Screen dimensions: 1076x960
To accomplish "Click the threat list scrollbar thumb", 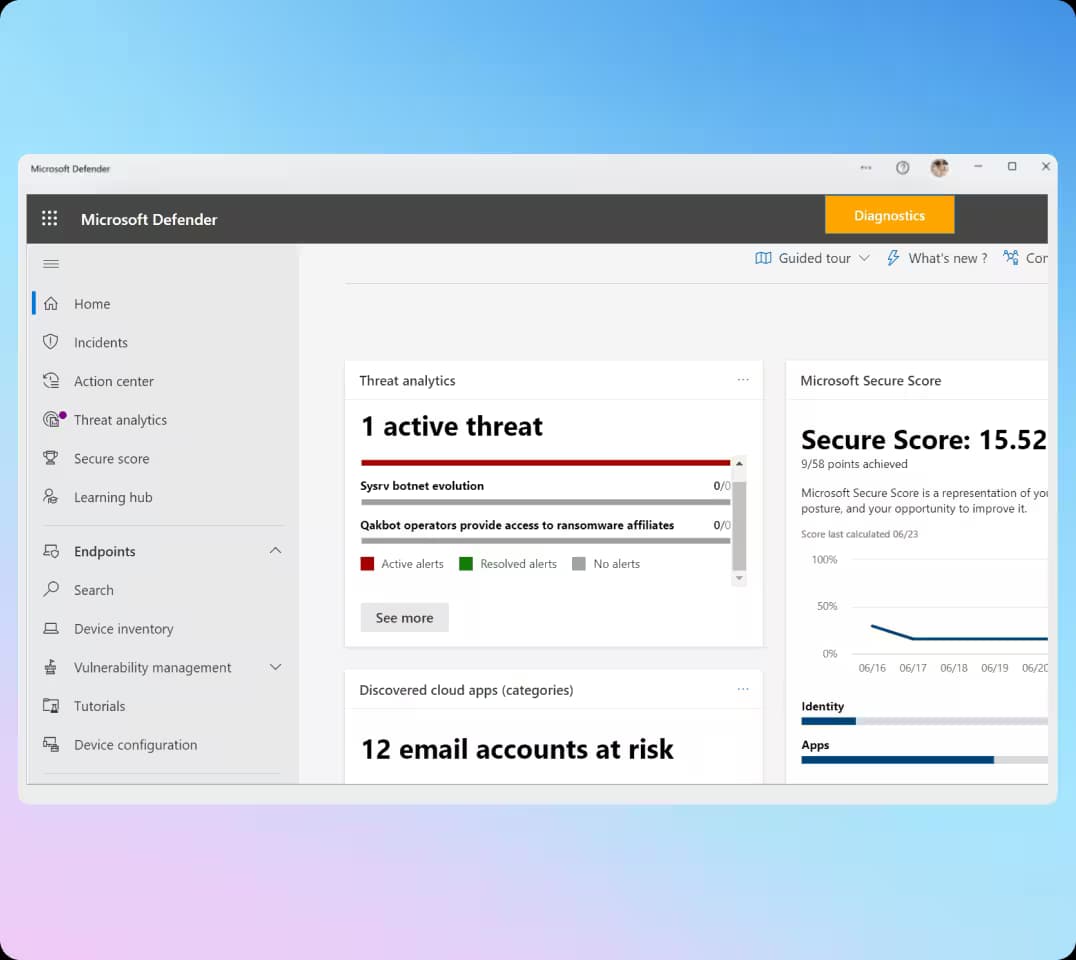I will tap(739, 526).
